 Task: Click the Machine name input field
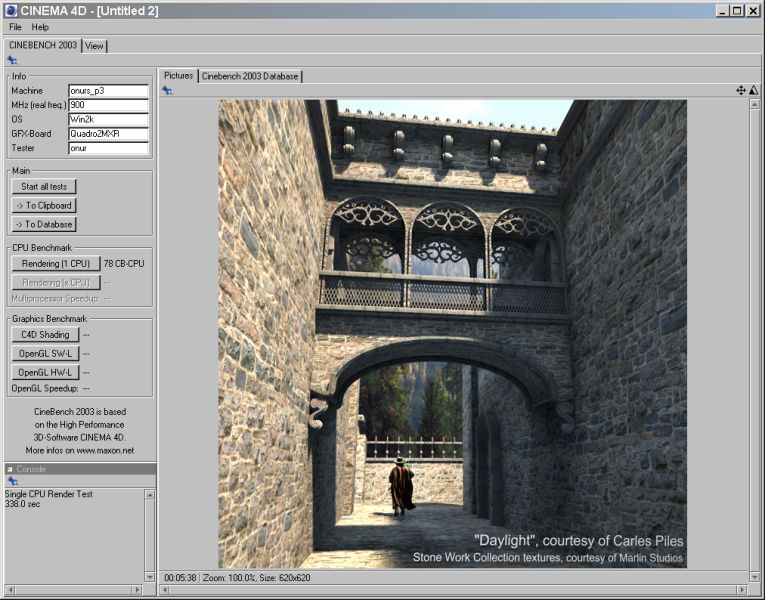[108, 91]
